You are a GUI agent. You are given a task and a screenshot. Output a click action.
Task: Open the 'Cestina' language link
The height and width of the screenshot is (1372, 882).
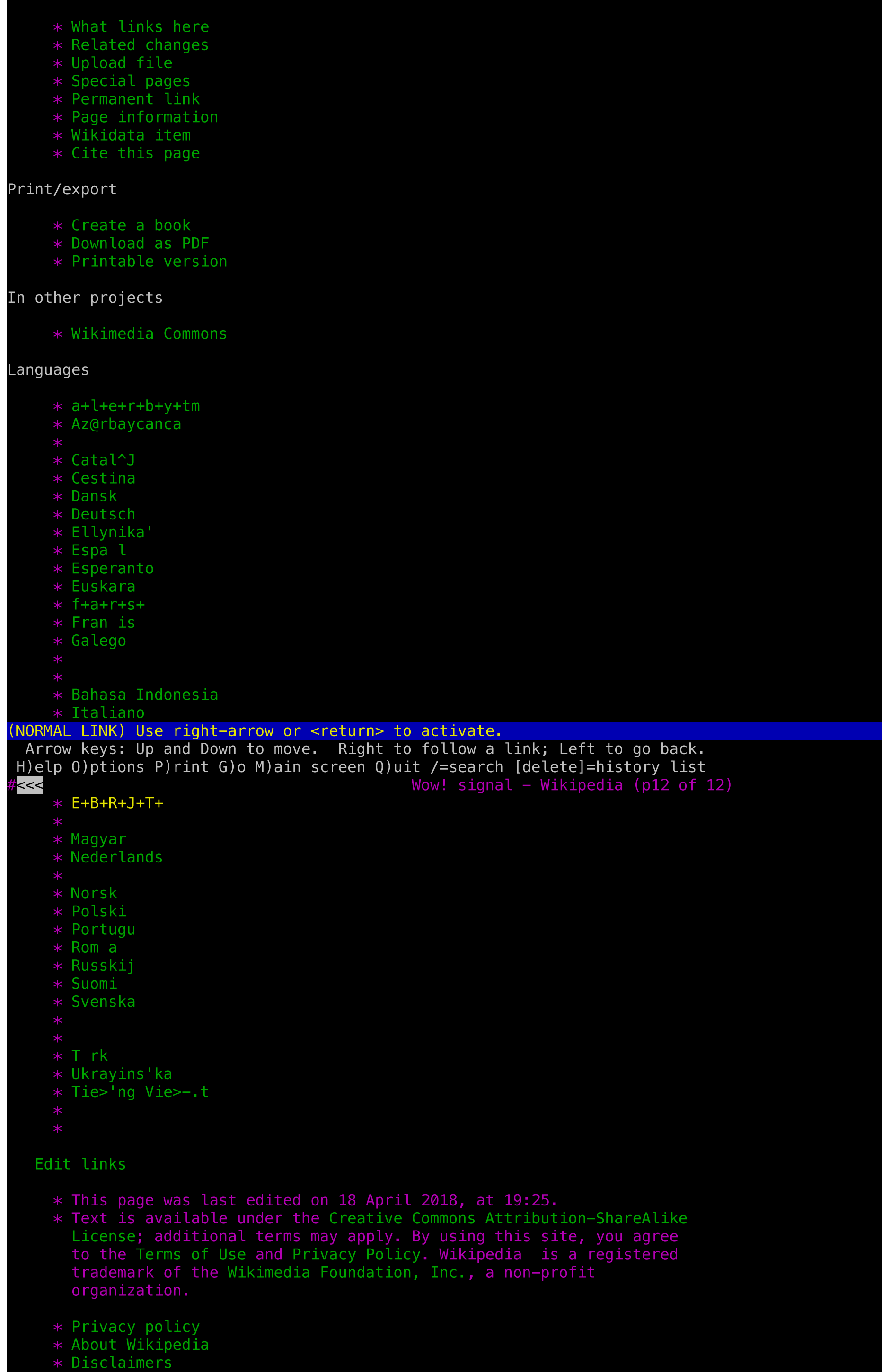click(x=104, y=478)
